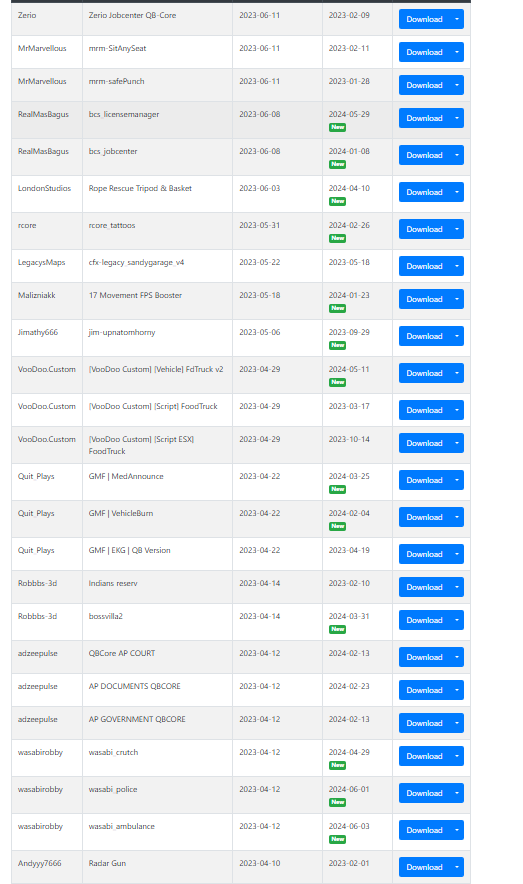Expand download caret for FdTruck v2
This screenshot has width=523, height=884.
457,373
